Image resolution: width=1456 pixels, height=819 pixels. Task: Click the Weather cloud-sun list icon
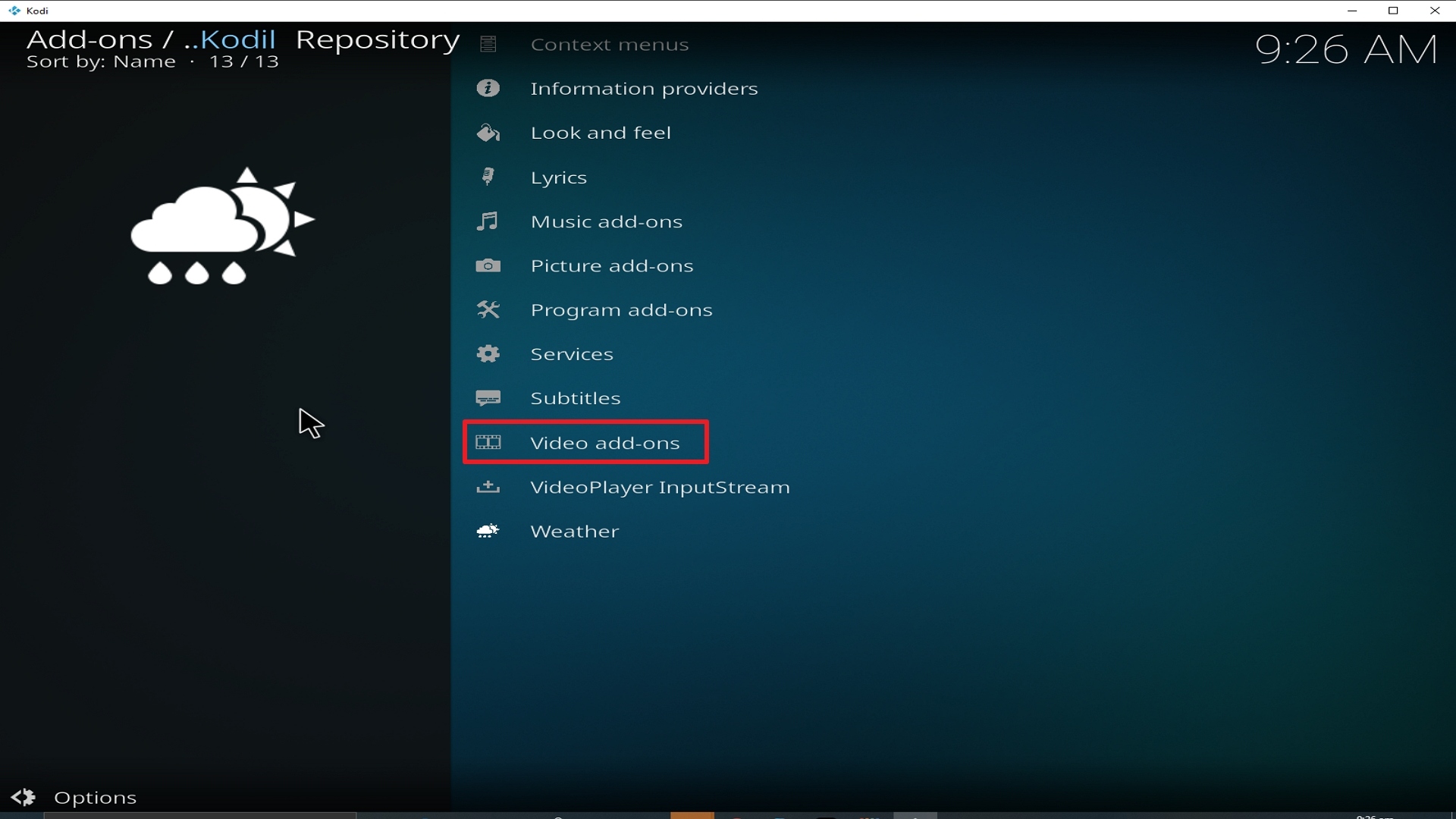tap(488, 531)
